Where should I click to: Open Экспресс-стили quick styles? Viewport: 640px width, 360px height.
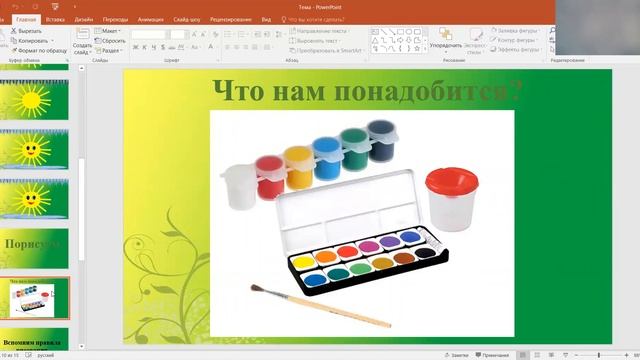475,41
